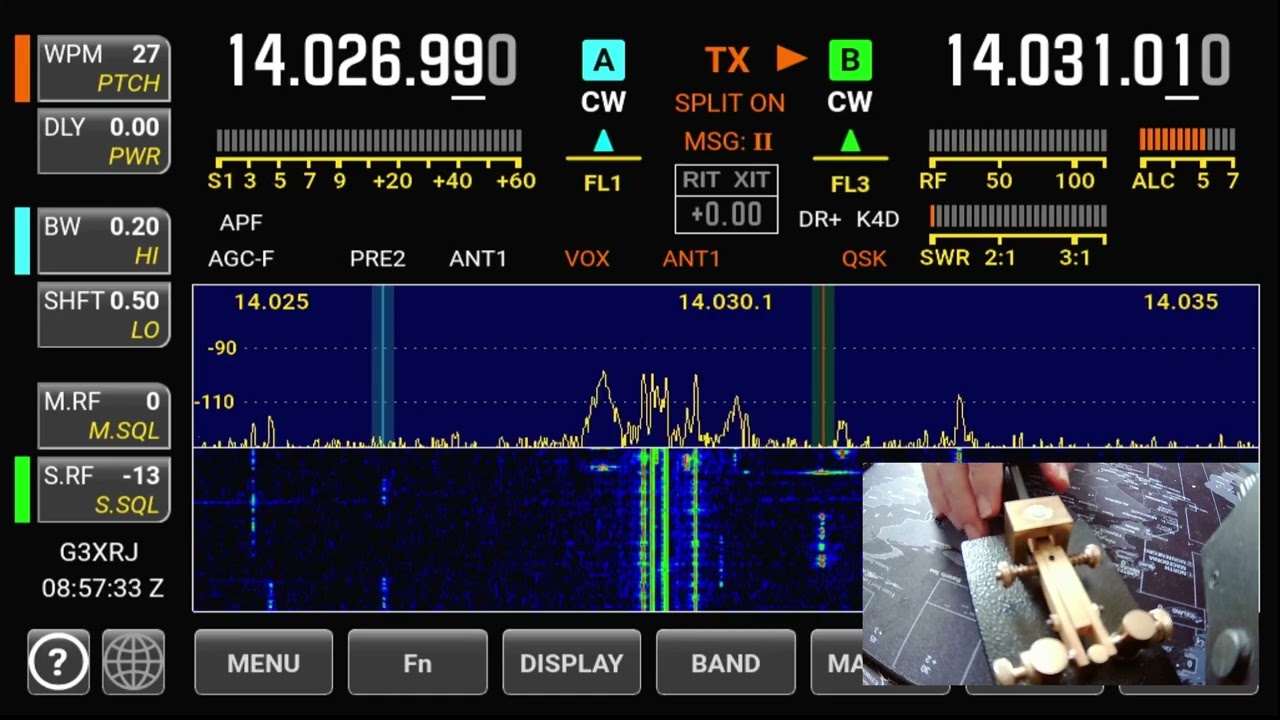Select VFO A CW mode label

coord(603,102)
